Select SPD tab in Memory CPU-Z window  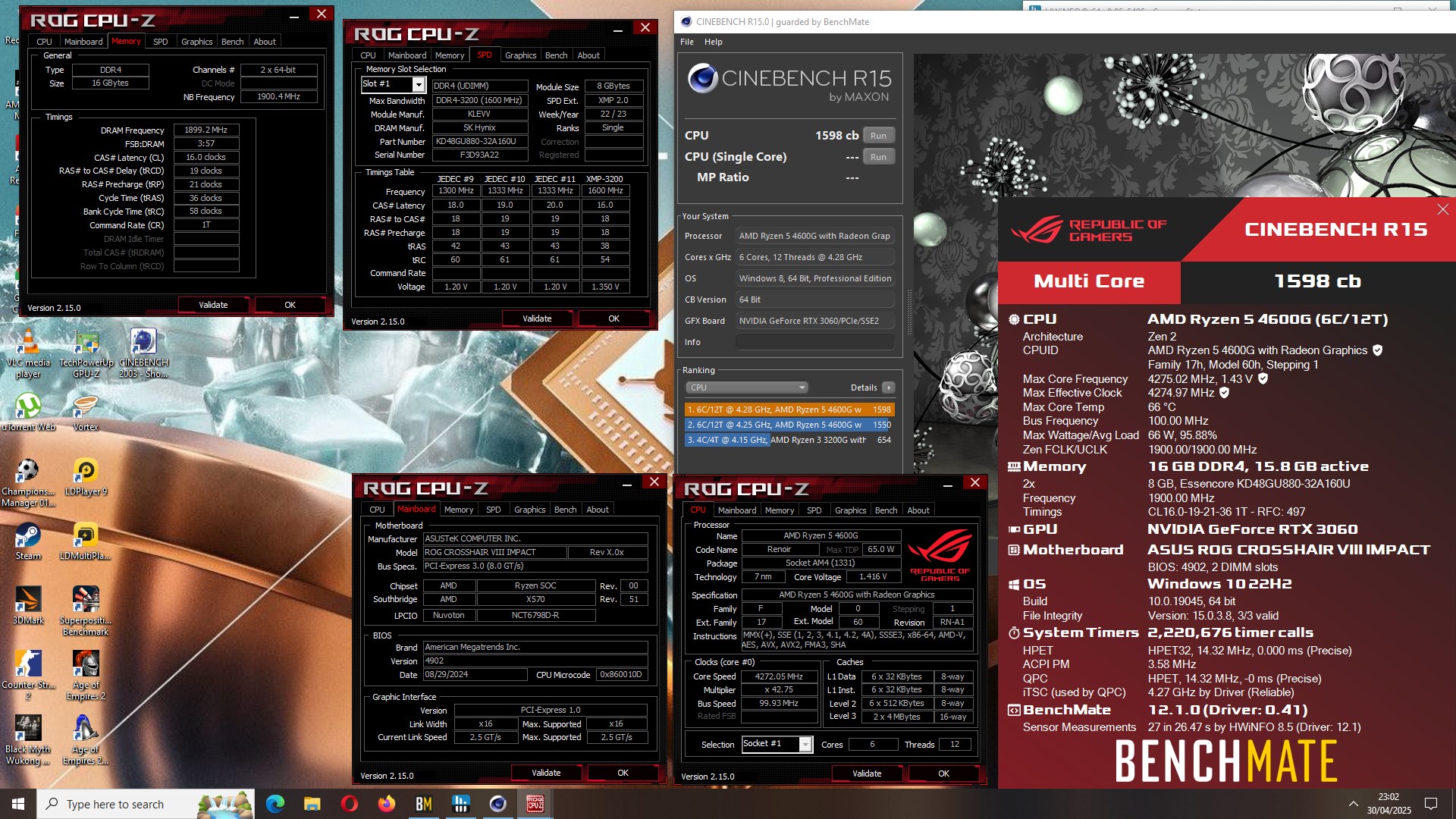(x=160, y=42)
